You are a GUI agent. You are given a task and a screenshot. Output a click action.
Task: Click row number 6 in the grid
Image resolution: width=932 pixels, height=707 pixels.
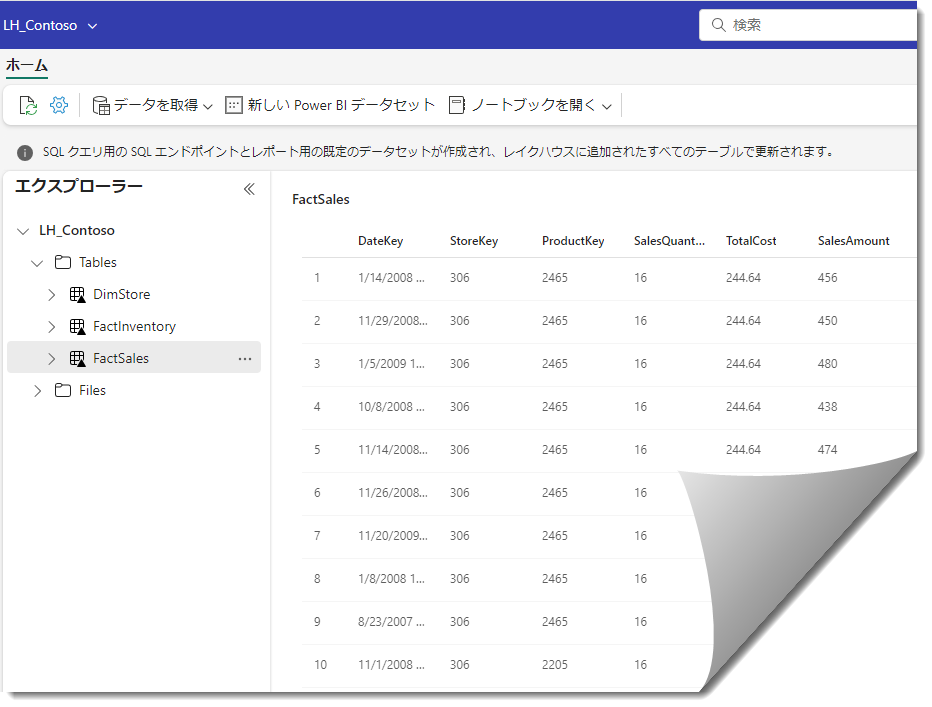(x=317, y=493)
